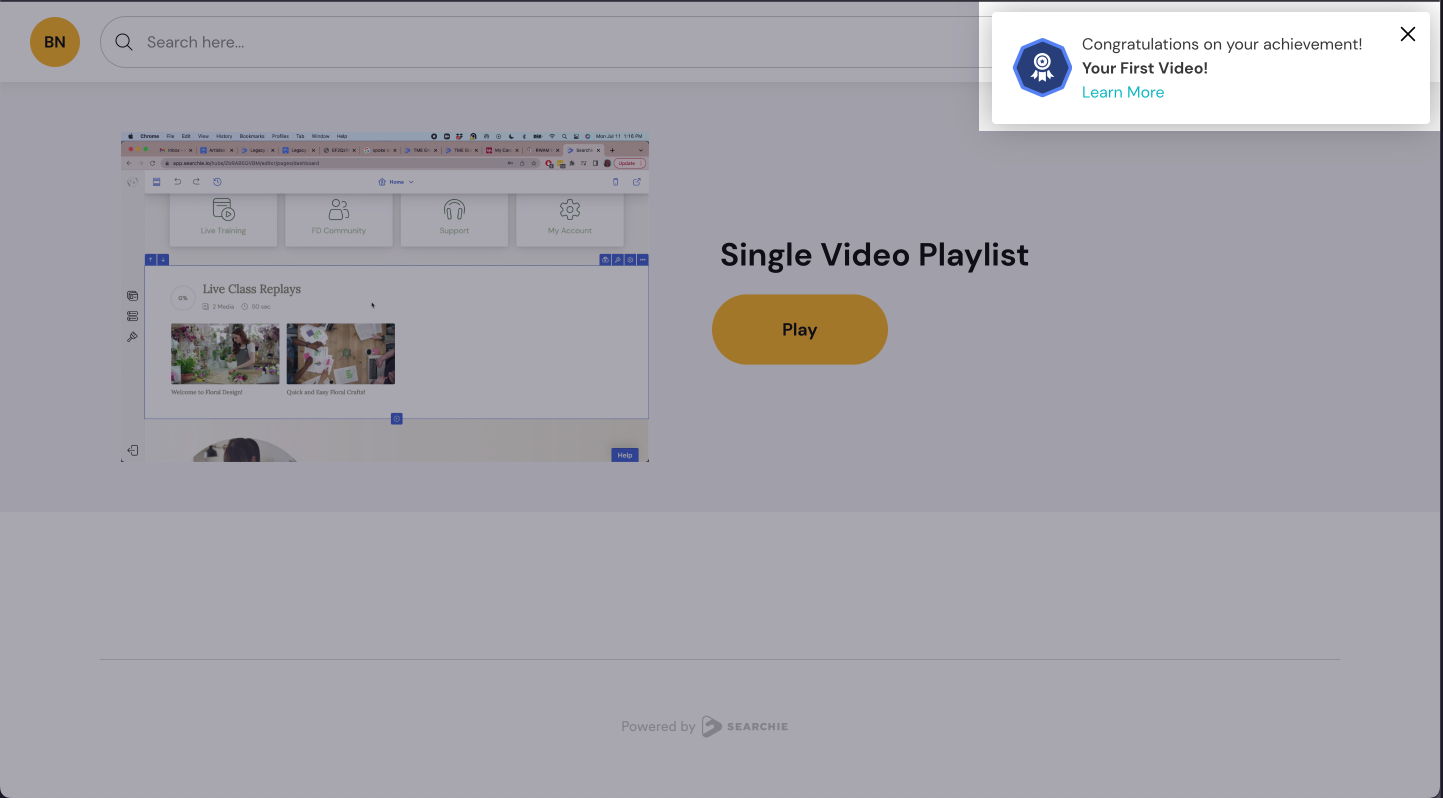Dismiss the achievement notification with X
Image resolution: width=1443 pixels, height=798 pixels.
tap(1407, 34)
